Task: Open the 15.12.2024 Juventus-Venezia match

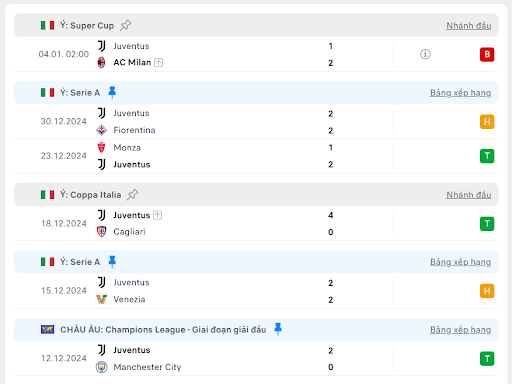Action: (x=256, y=291)
